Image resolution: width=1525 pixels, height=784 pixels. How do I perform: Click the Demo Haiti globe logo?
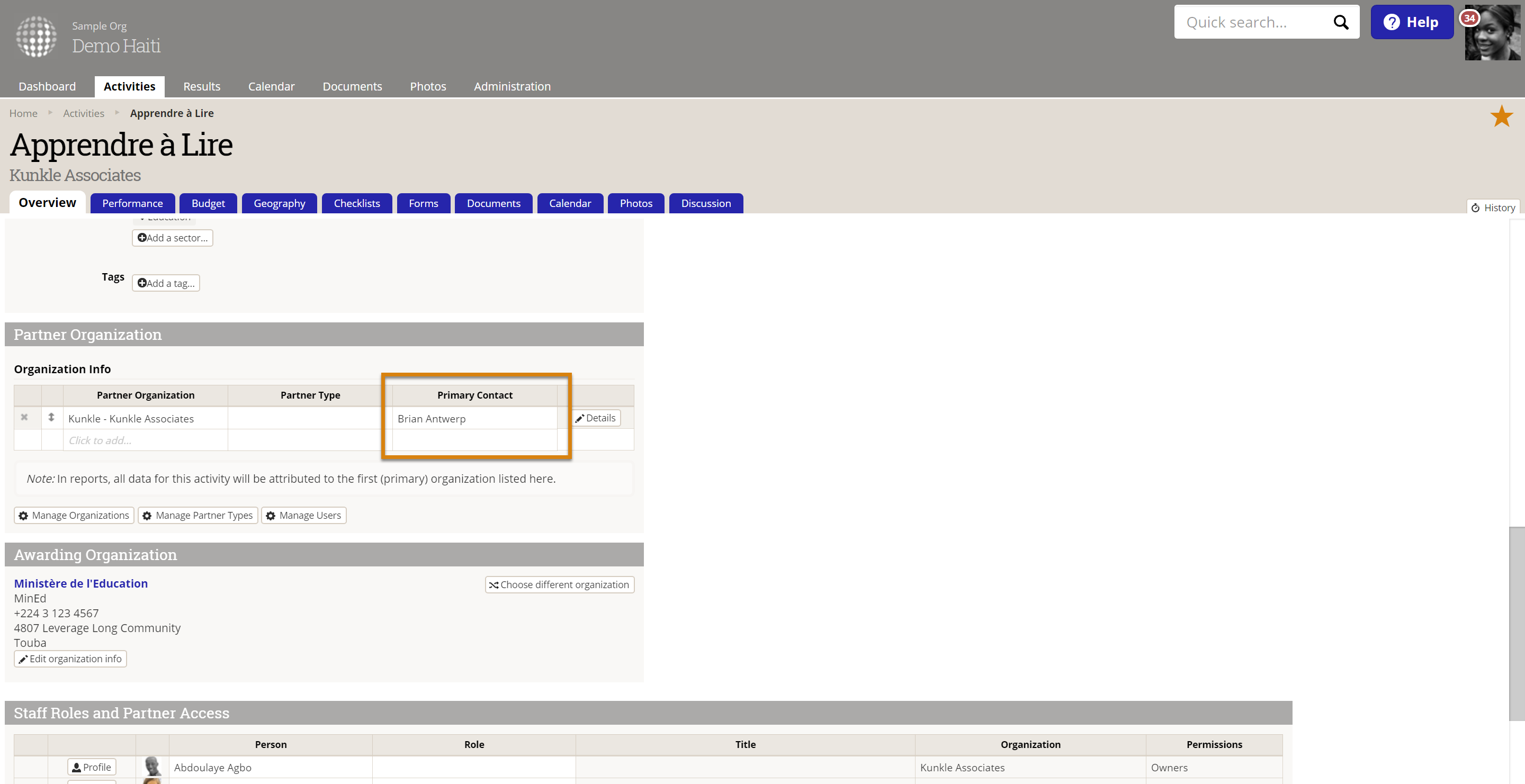pos(36,36)
